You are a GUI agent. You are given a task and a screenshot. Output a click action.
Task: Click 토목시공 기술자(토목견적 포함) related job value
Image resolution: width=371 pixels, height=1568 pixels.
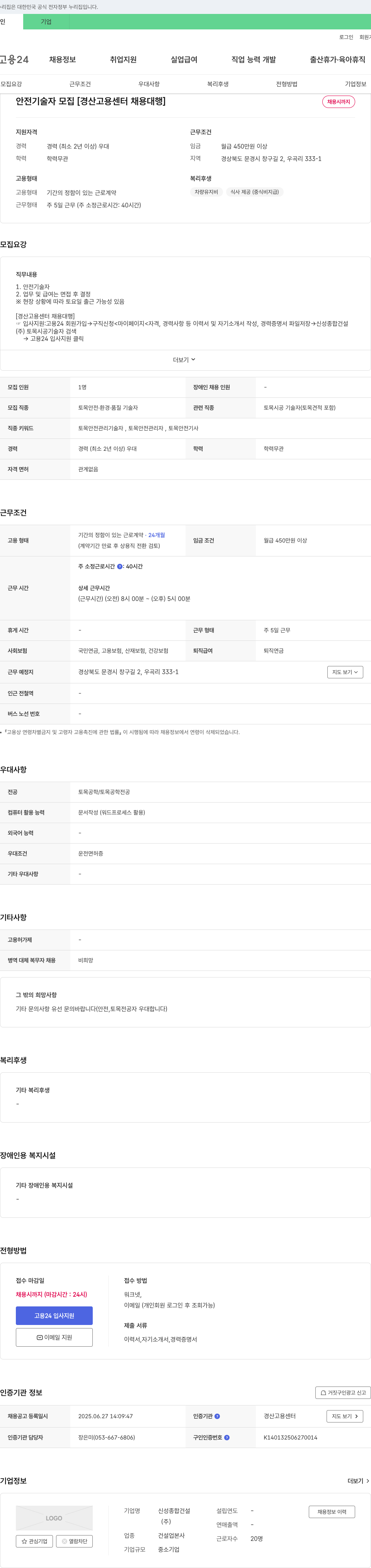[x=299, y=408]
